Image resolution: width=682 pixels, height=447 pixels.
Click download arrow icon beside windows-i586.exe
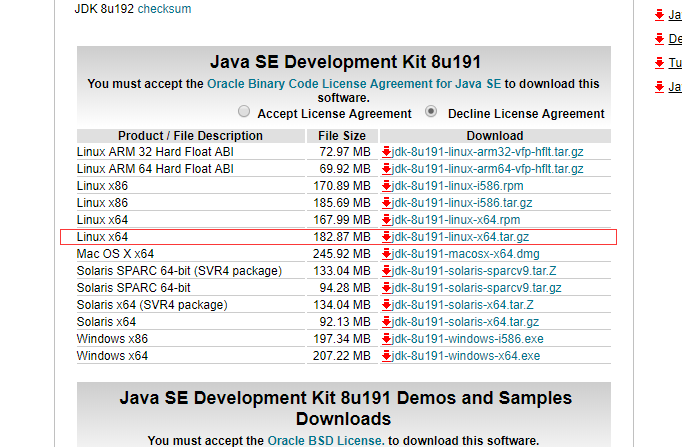386,338
